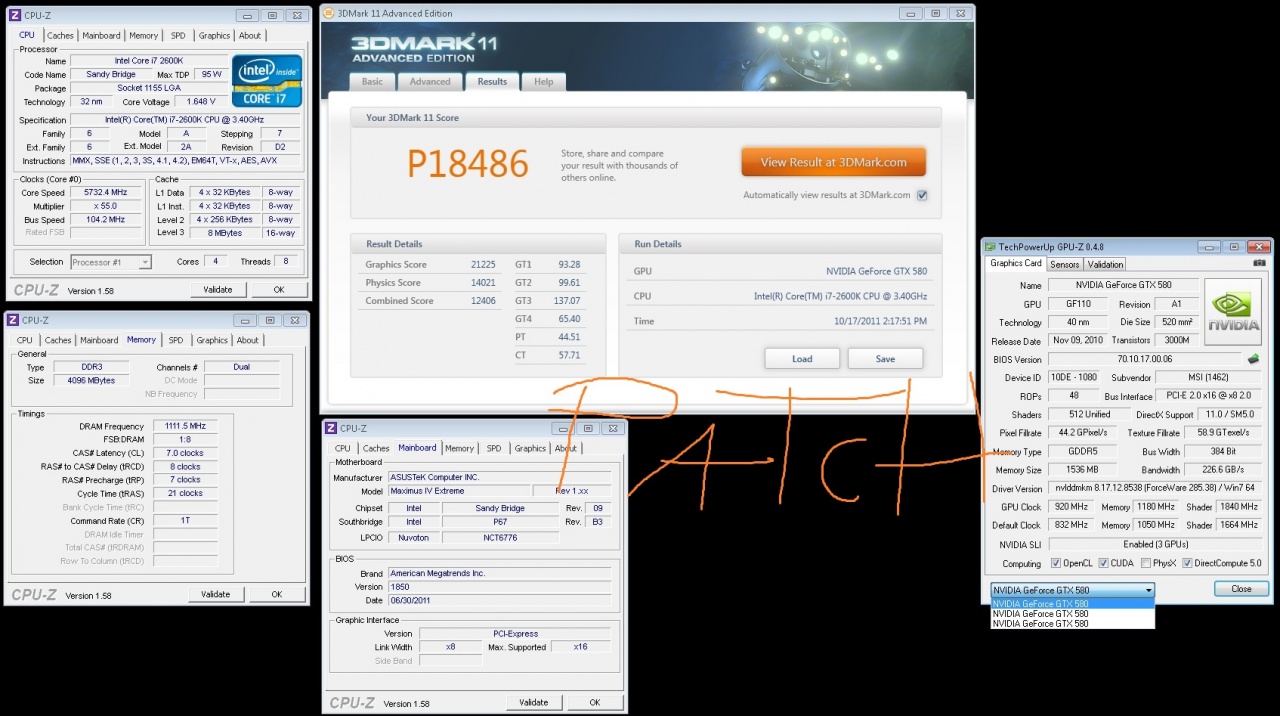Collapse the GPU selection dropdown in GPU-Z
The image size is (1280, 716).
coord(1148,590)
